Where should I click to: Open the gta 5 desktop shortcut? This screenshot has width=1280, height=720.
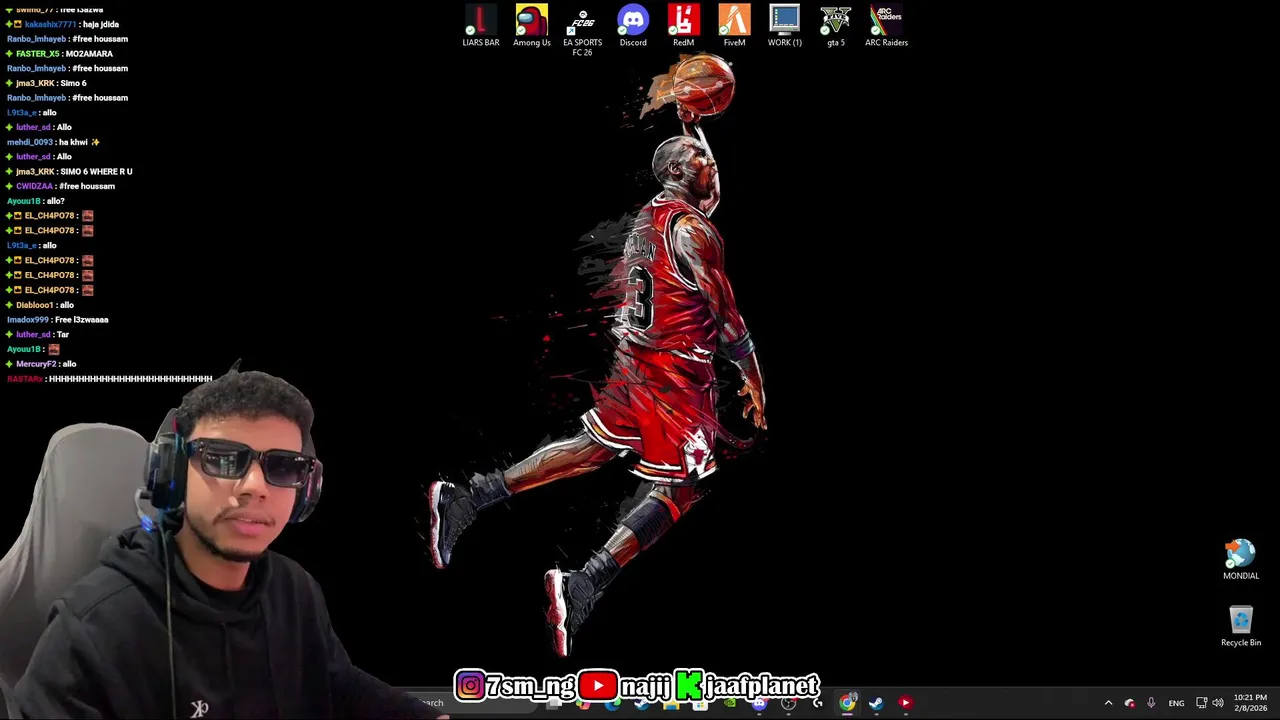click(836, 26)
